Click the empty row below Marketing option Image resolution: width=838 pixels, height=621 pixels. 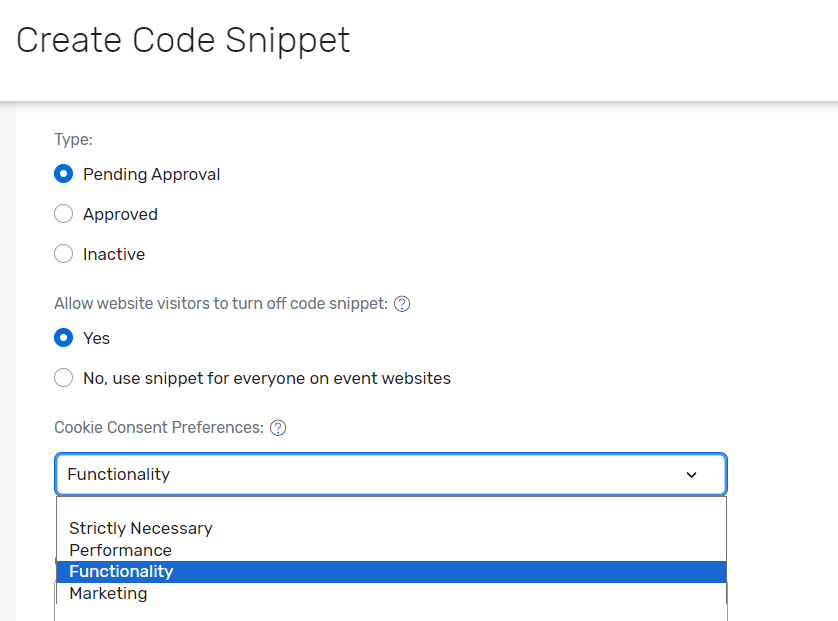tap(390, 612)
